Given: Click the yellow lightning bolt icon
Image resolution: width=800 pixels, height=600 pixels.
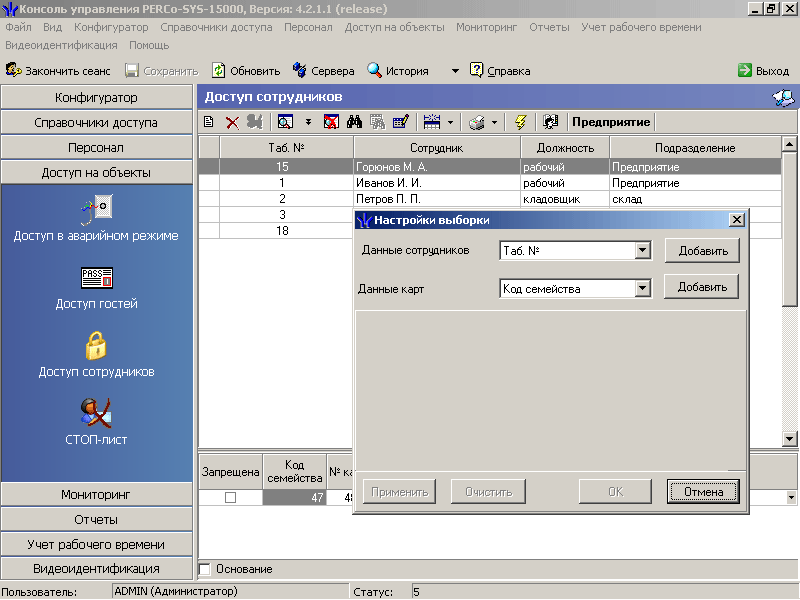Looking at the screenshot, I should (x=520, y=122).
